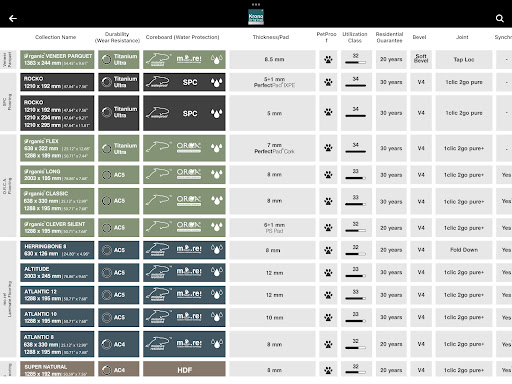Tap V4 bevel cell for Atlantic 12
The width and height of the screenshot is (512, 384).
pos(421,295)
